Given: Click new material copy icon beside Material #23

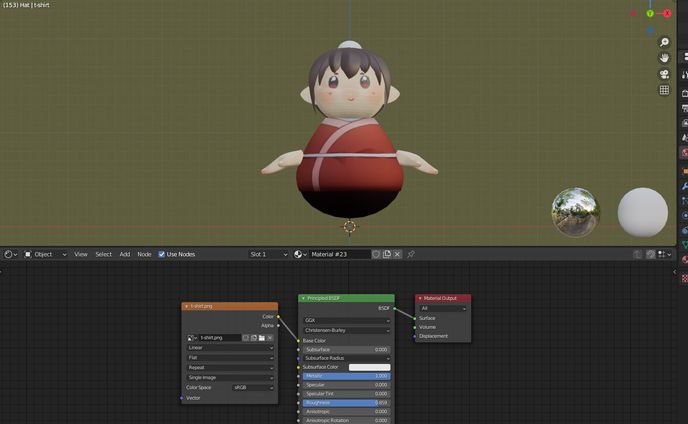Looking at the screenshot, I should tap(387, 255).
